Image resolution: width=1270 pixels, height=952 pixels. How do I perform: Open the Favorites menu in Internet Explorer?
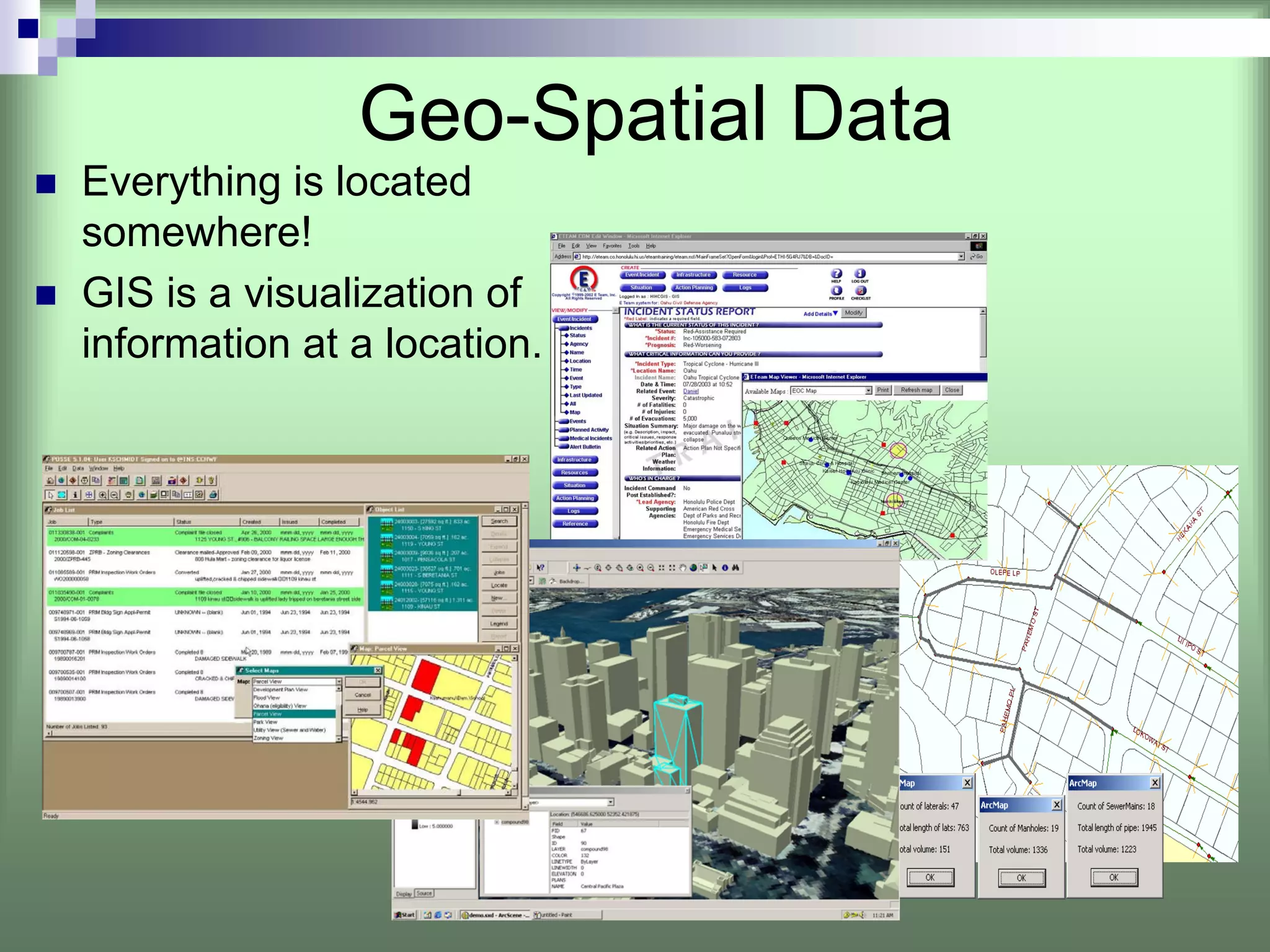coord(611,246)
